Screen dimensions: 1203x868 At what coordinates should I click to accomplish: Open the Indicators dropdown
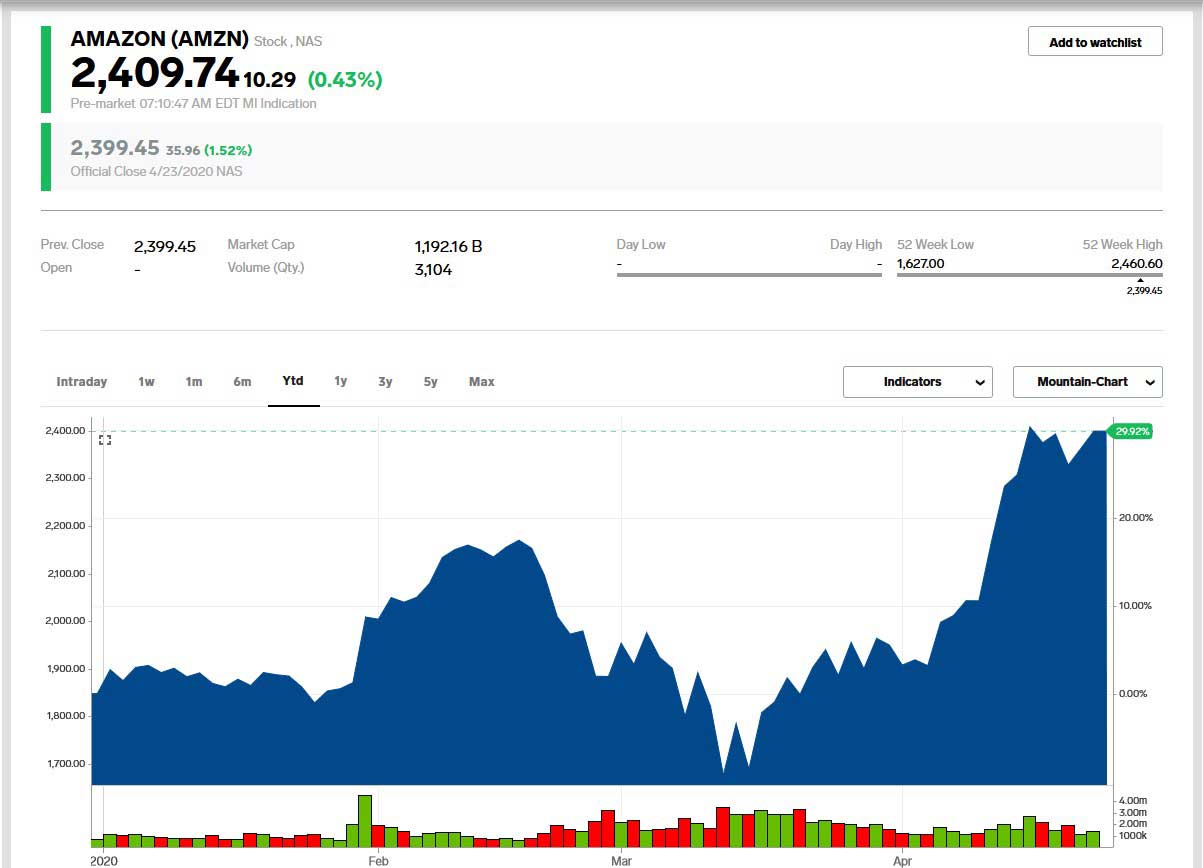918,382
